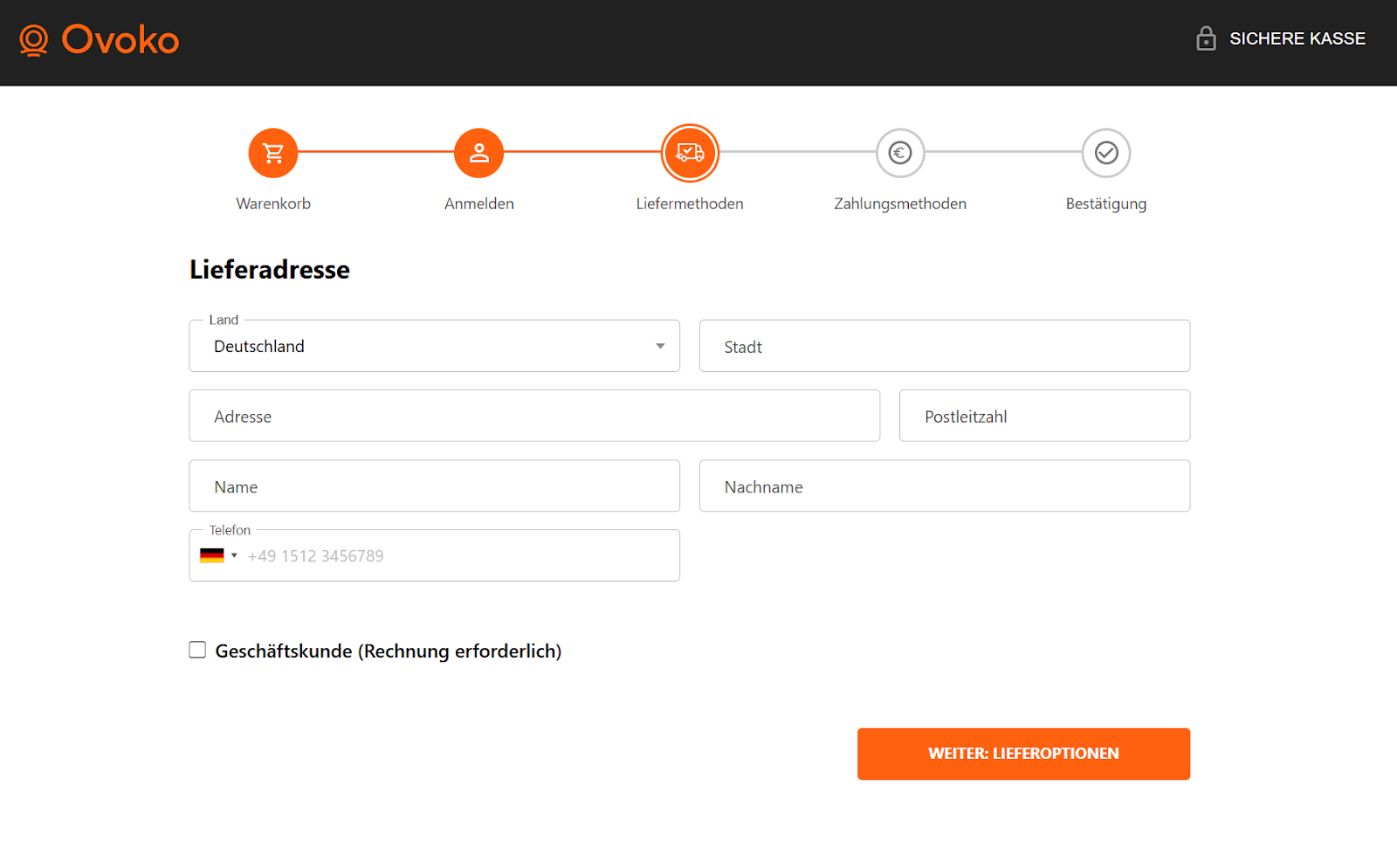Click the Bestätigung step label
Image resolution: width=1397 pixels, height=868 pixels.
click(x=1106, y=203)
